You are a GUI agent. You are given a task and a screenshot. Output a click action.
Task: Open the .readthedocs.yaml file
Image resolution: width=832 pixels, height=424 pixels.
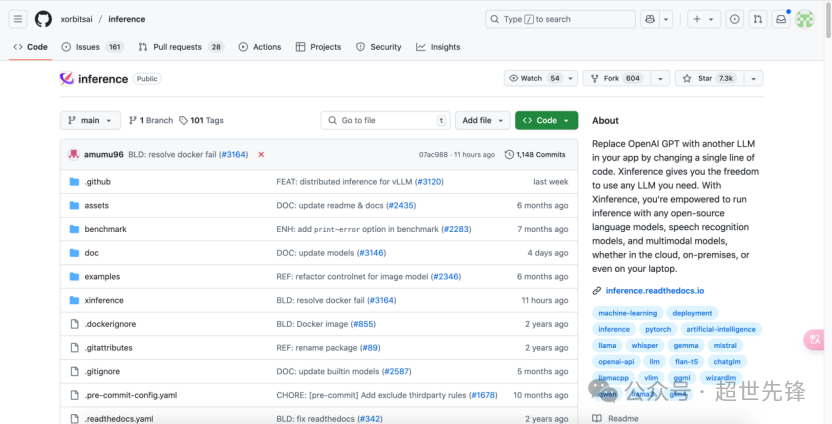click(119, 418)
